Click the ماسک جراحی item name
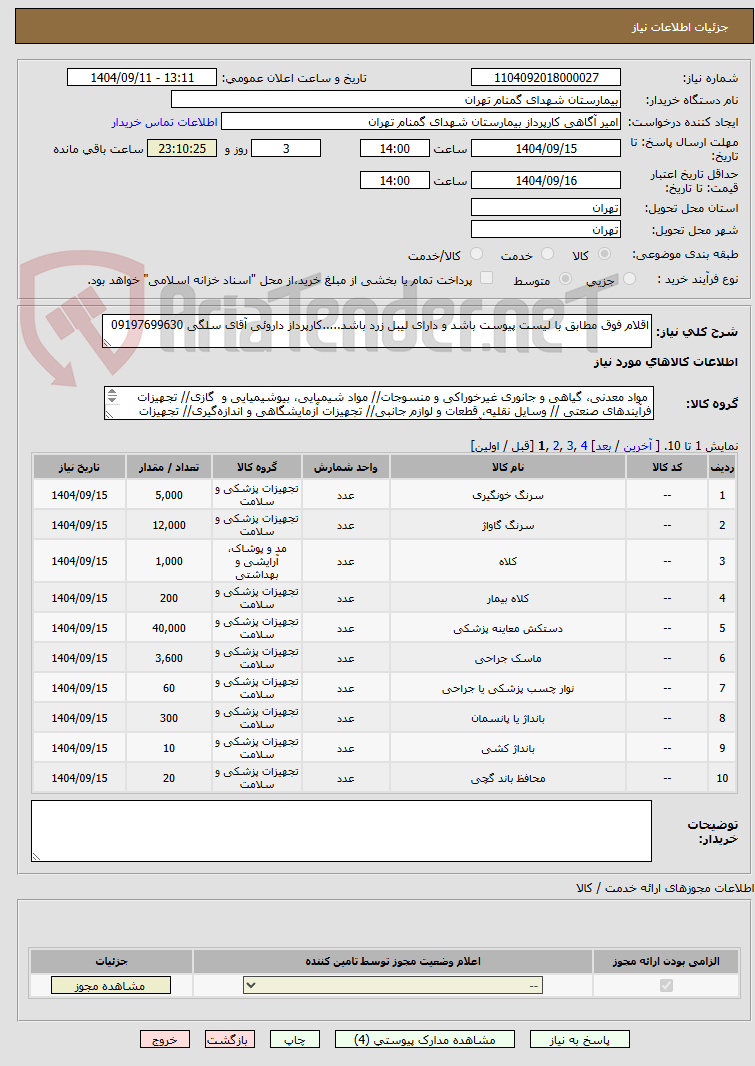The width and height of the screenshot is (755, 1066). click(x=508, y=659)
